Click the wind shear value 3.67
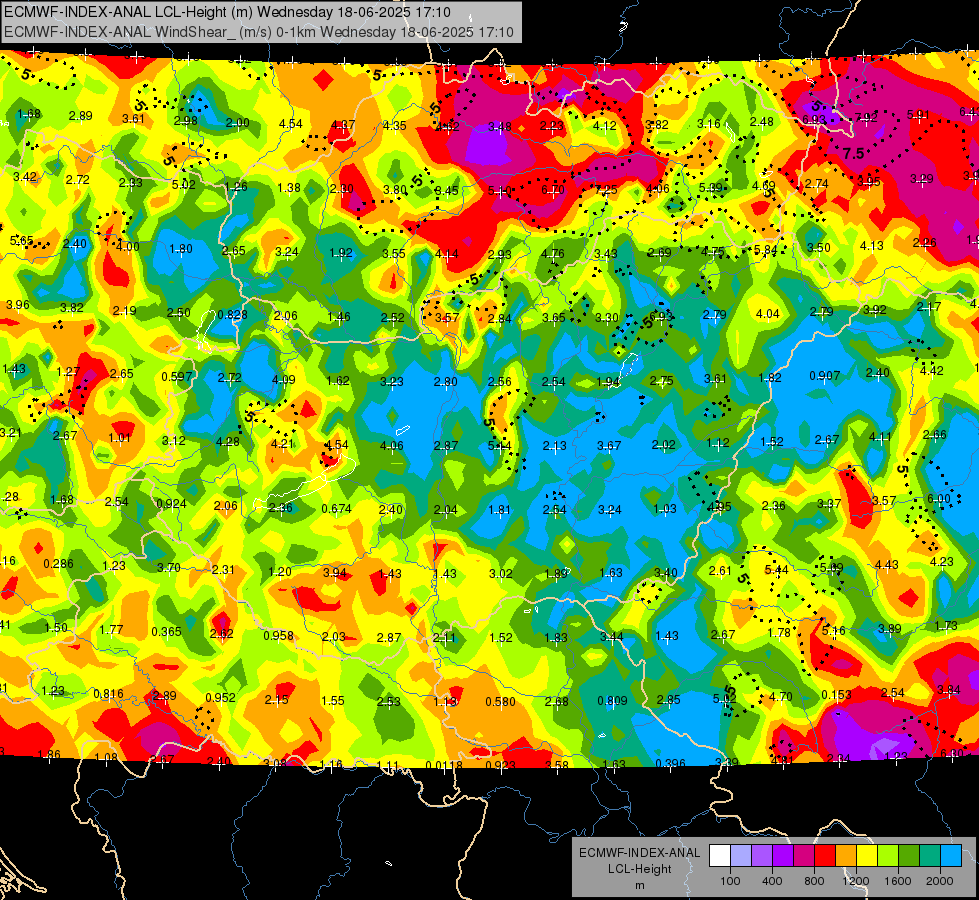 [x=609, y=445]
